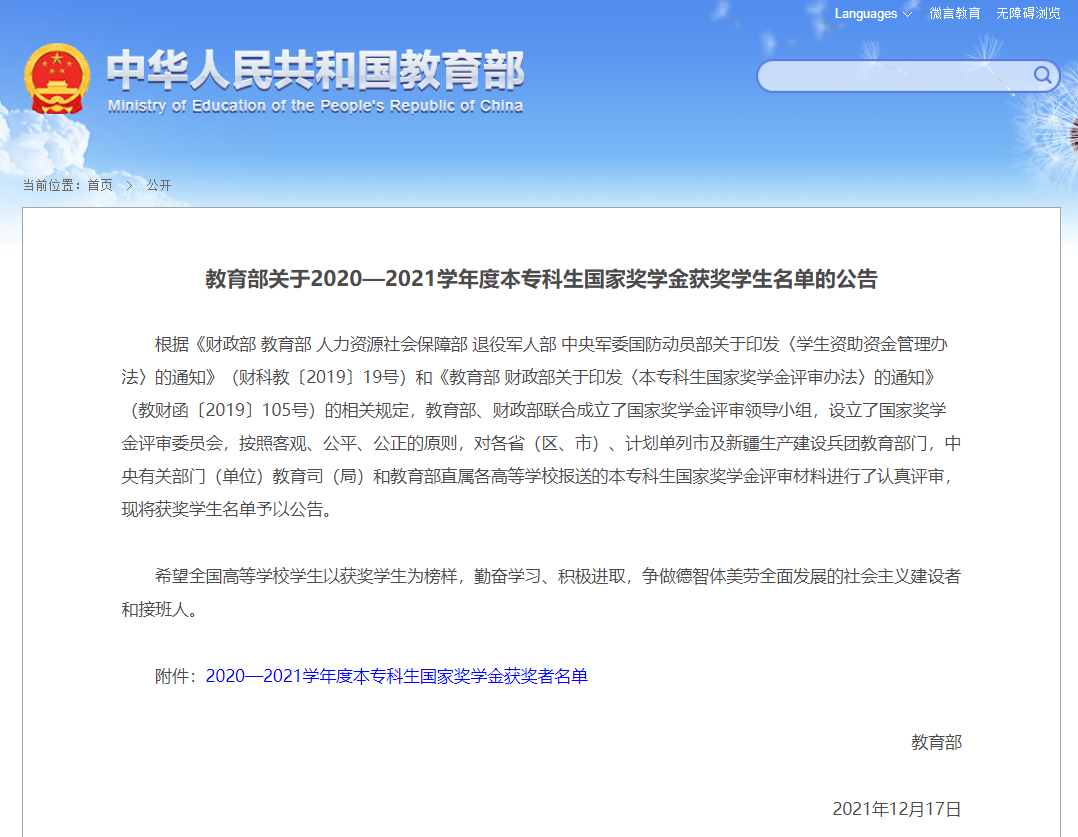1078x837 pixels.
Task: Click the Ministry of Education English subtitle
Action: tap(316, 106)
